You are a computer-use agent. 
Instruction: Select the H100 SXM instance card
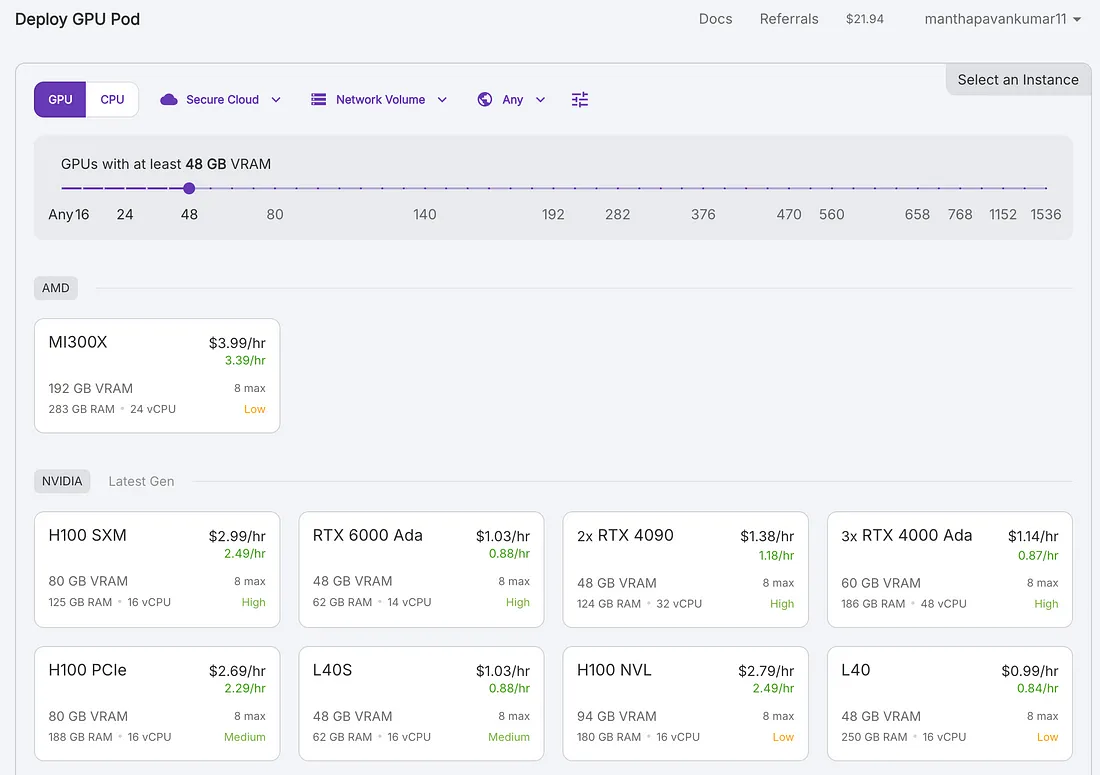click(x=157, y=570)
